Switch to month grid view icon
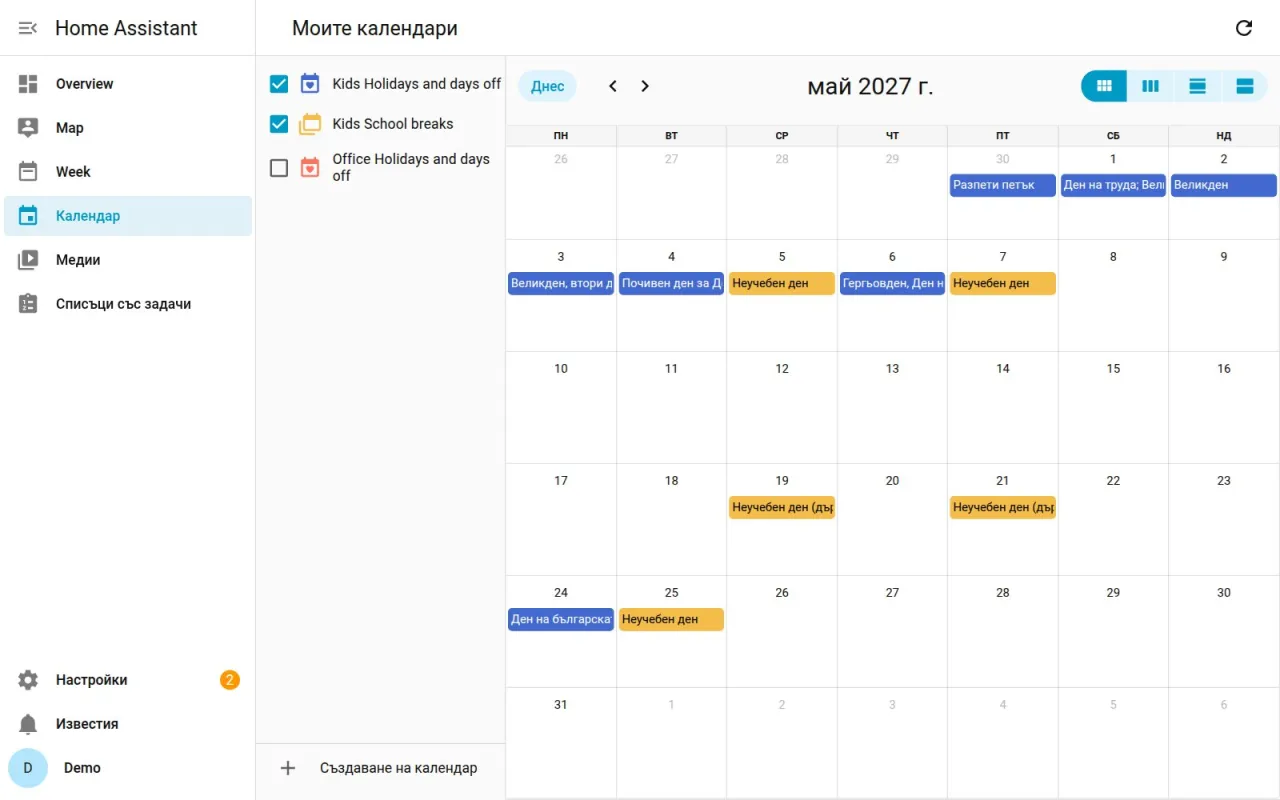Screen dimensions: 1280x800 [1104, 86]
